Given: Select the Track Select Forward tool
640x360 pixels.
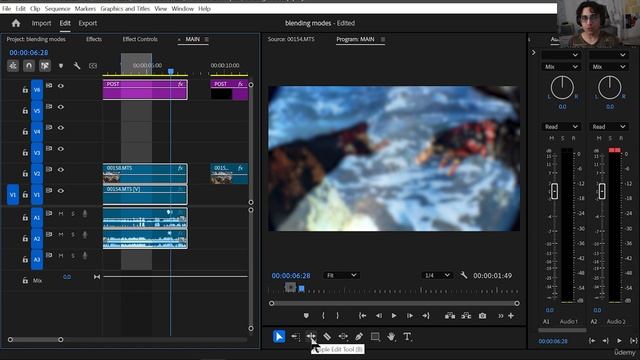Looking at the screenshot, I should 296,337.
